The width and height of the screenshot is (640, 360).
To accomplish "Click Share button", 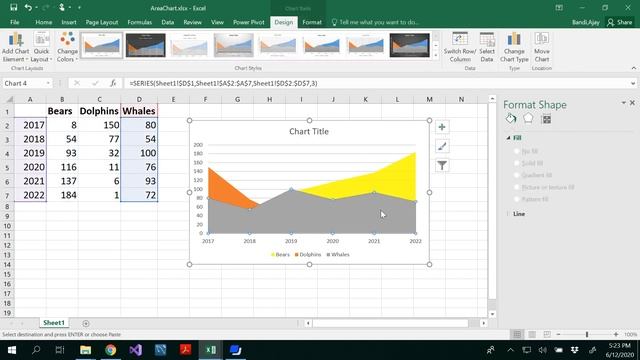I will click(x=619, y=22).
